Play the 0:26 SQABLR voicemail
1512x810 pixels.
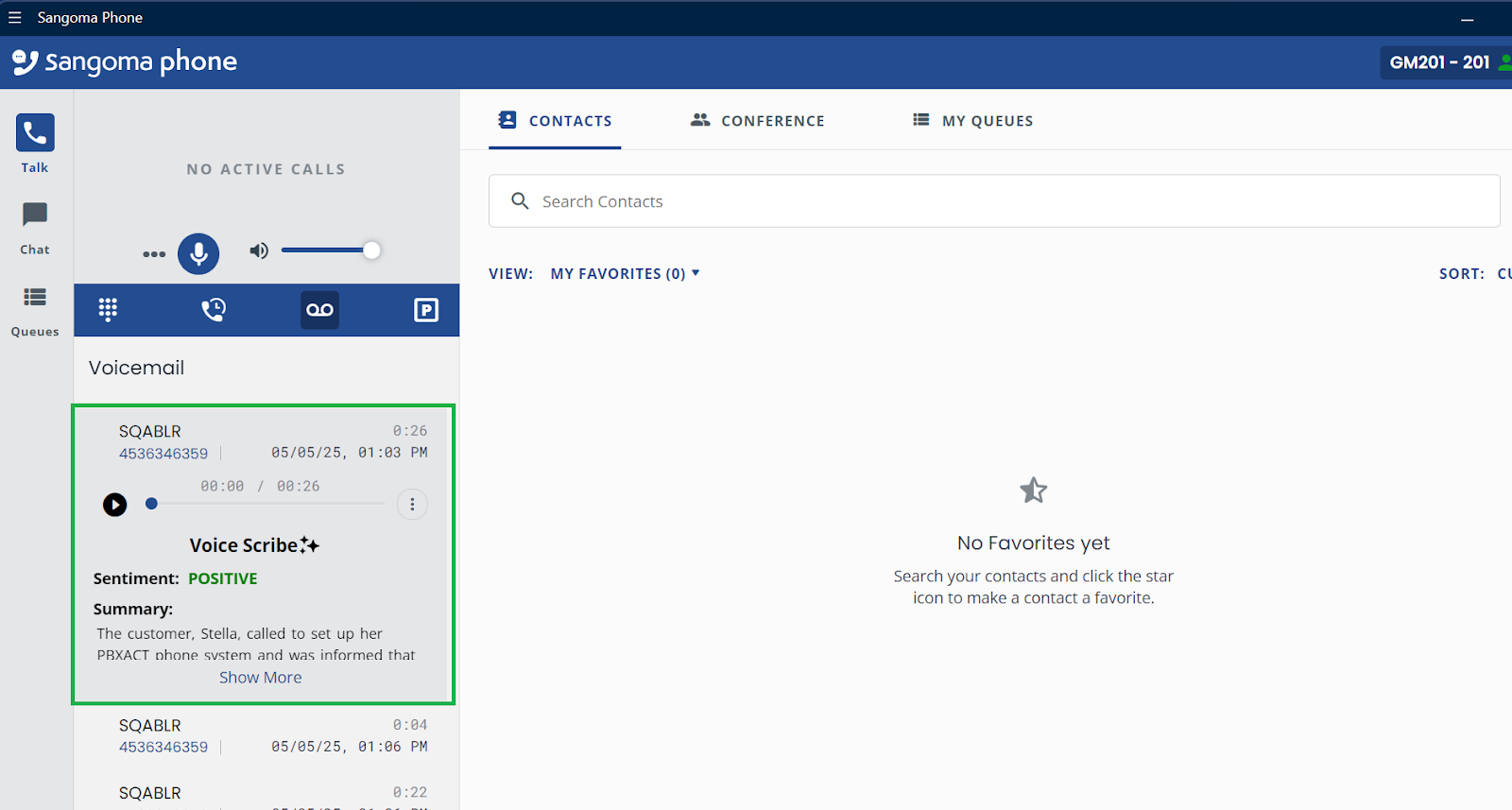tap(114, 505)
